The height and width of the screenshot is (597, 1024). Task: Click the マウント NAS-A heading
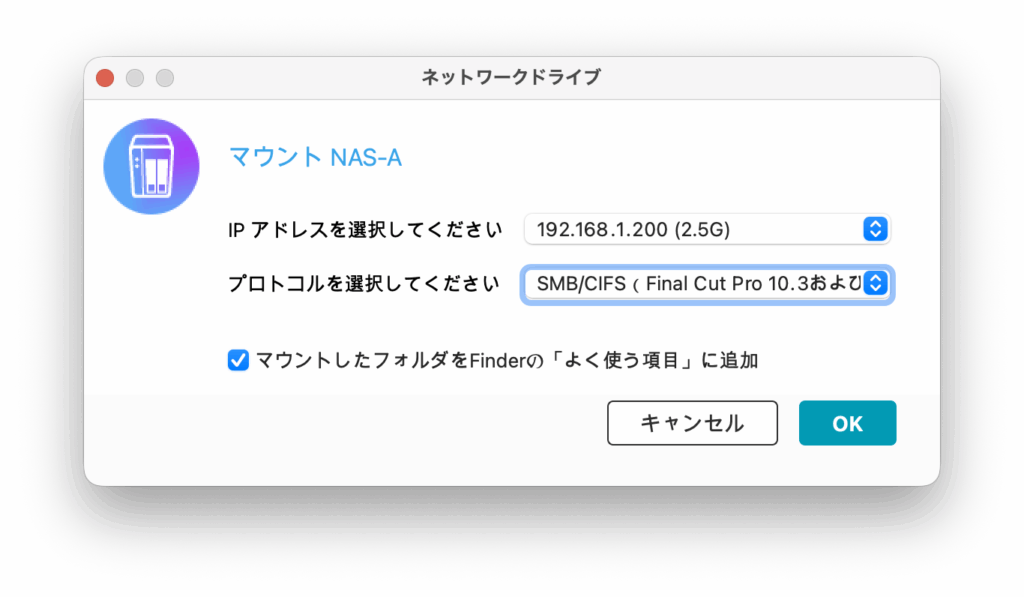[315, 158]
